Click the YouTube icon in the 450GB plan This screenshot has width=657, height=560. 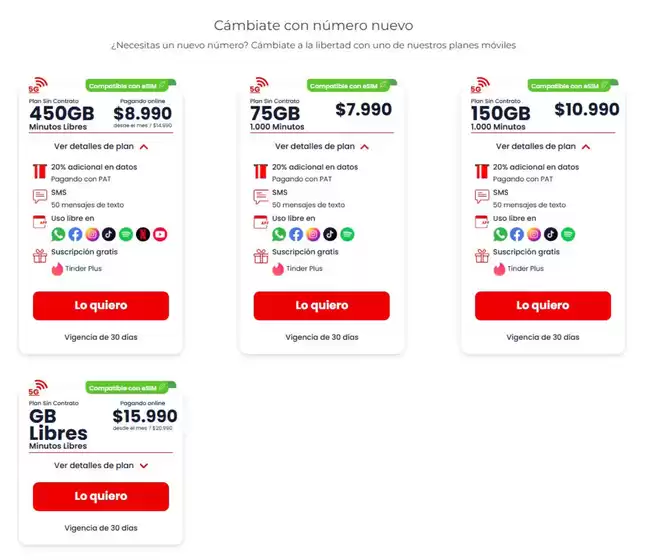pos(160,234)
